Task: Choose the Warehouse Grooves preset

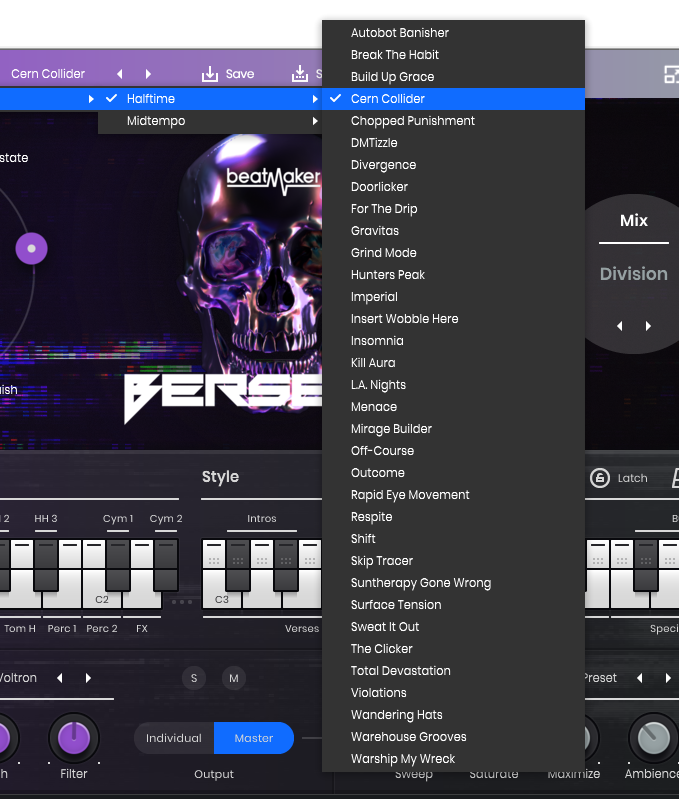Action: pos(408,737)
